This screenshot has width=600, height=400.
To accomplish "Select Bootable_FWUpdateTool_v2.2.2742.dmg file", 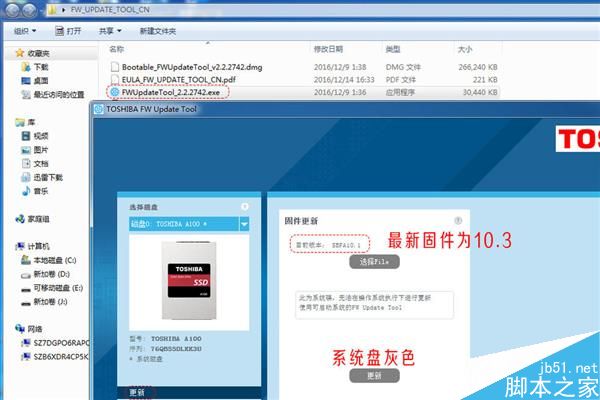I will point(192,67).
